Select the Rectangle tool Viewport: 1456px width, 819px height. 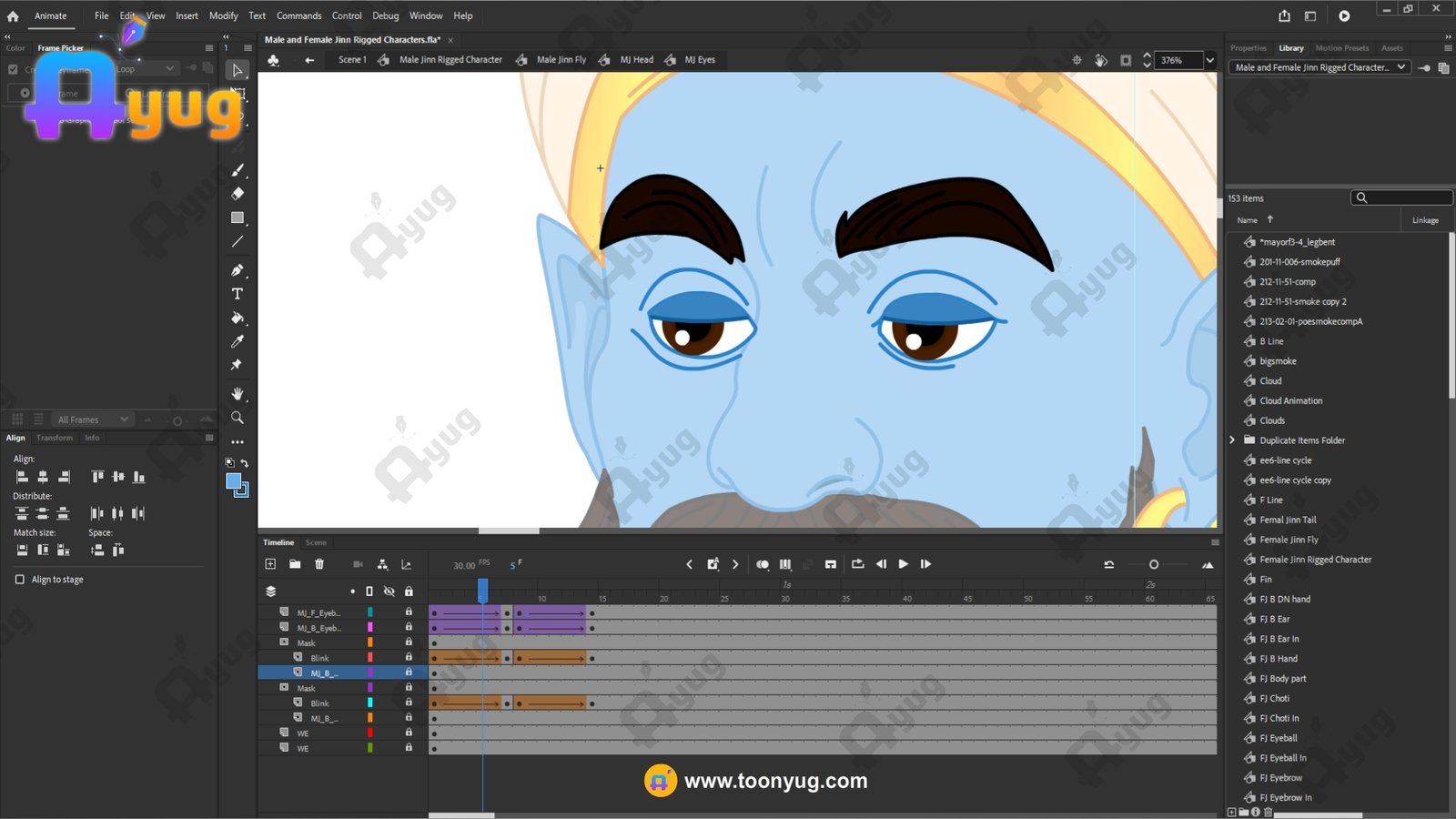[238, 217]
